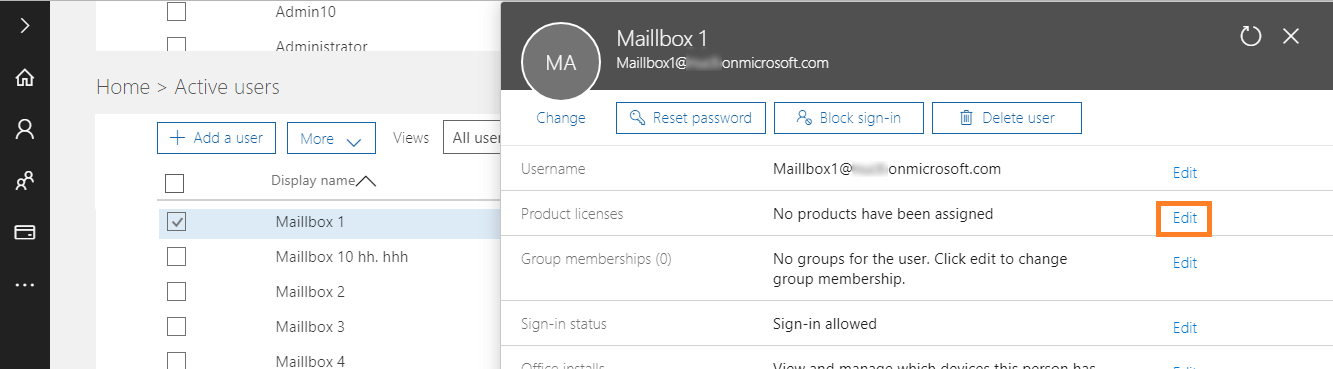Click the Reset password button
The height and width of the screenshot is (369, 1333).
691,118
